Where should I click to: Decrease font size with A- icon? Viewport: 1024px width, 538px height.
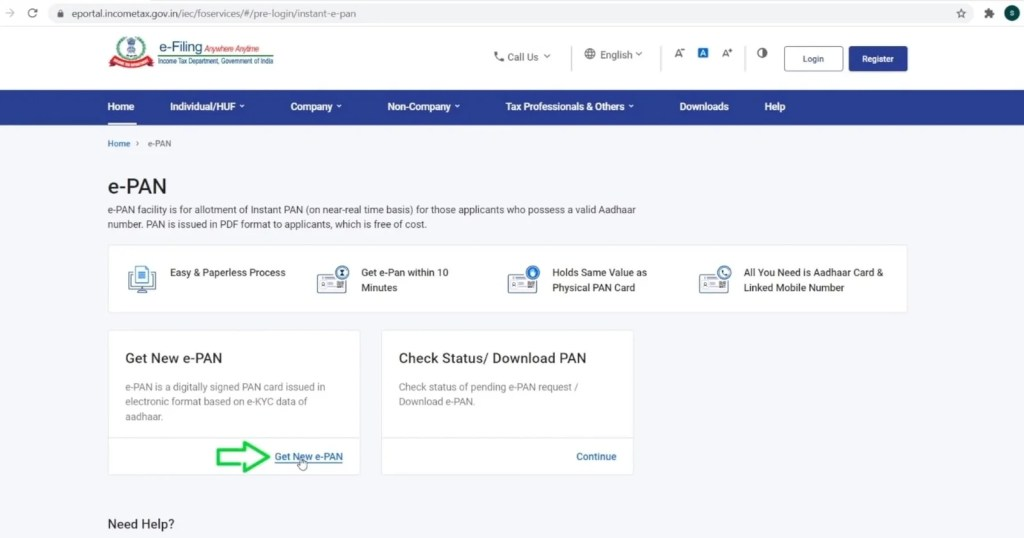[679, 54]
